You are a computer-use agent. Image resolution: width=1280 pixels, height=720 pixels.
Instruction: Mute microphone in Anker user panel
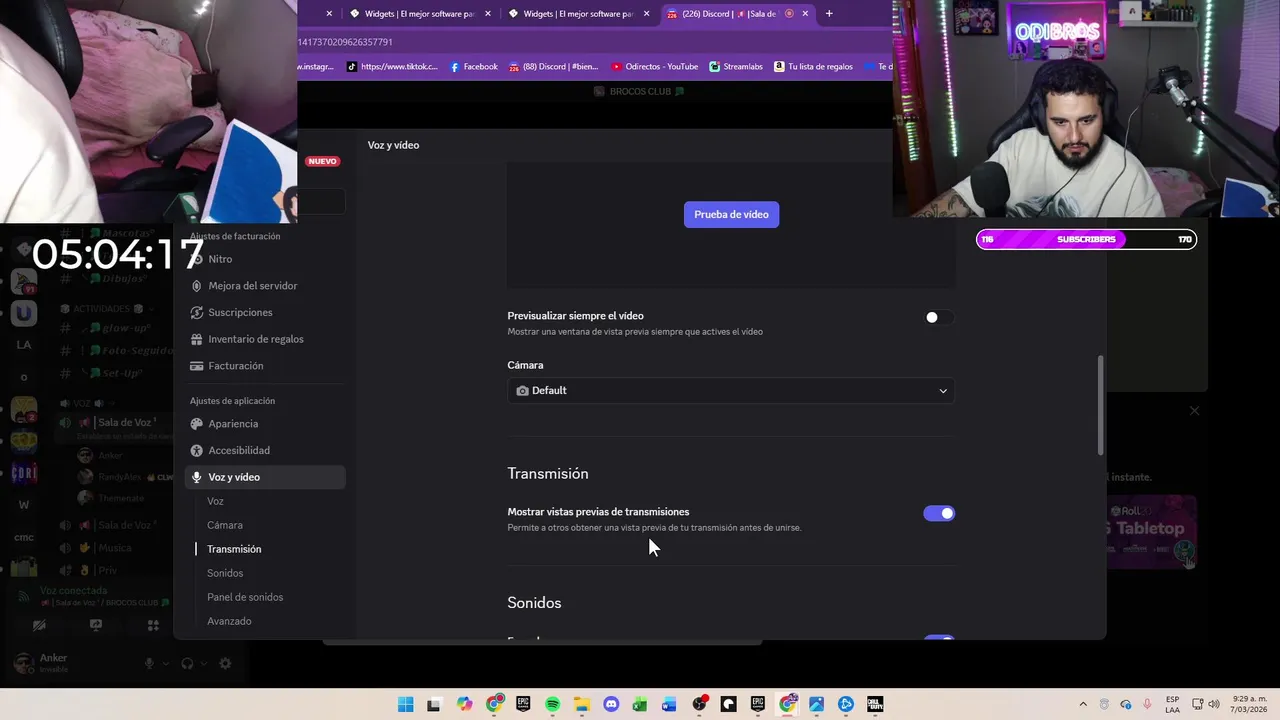149,663
